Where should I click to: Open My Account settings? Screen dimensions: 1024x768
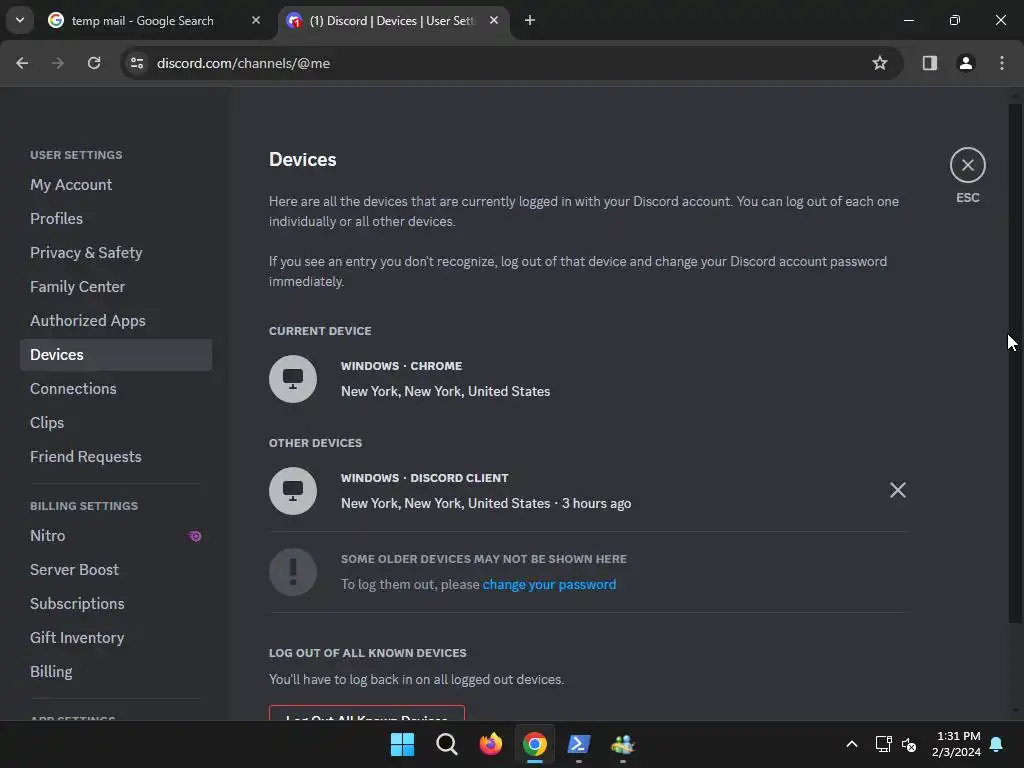coord(116,185)
